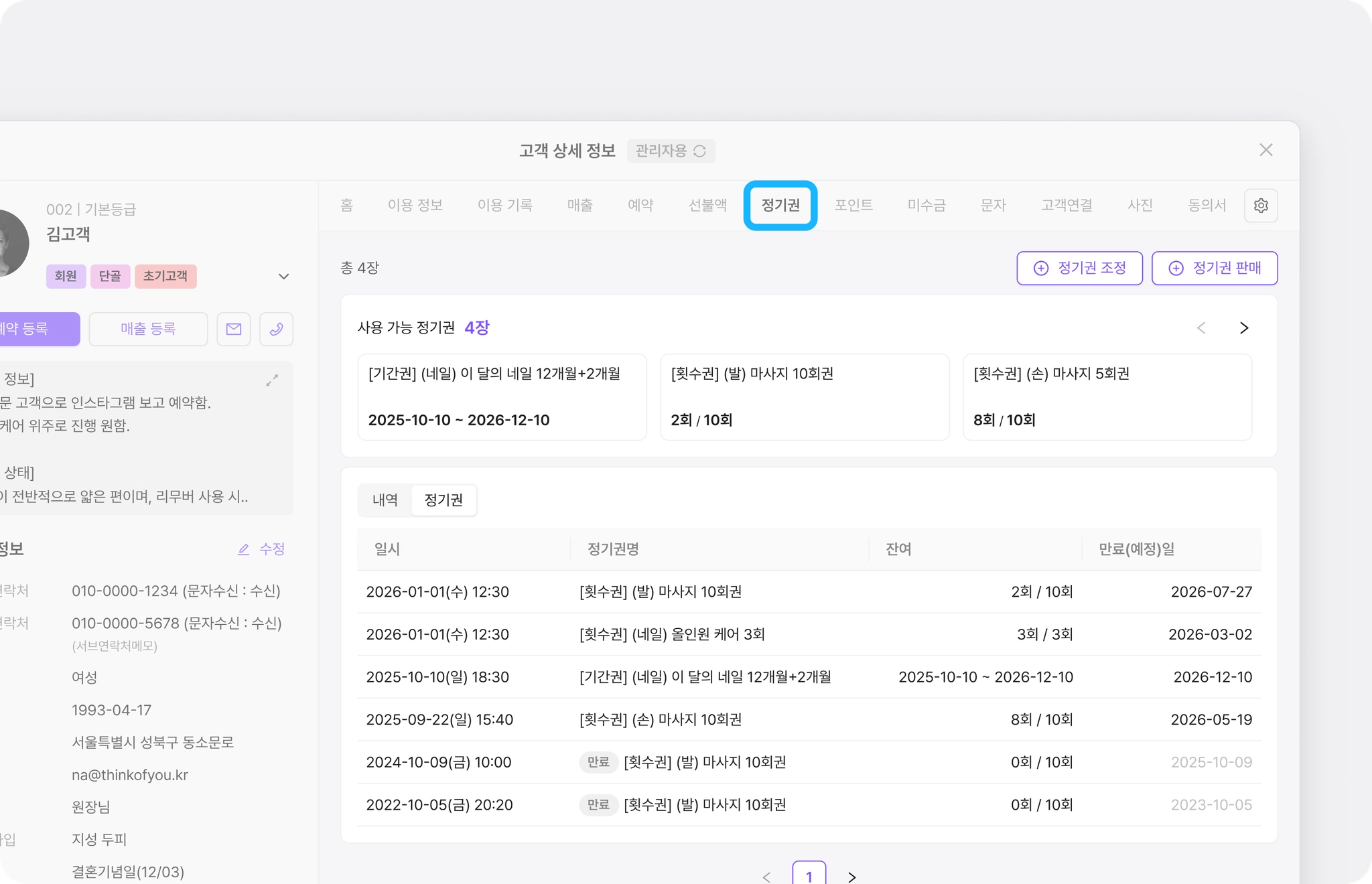Click the phone call icon
The image size is (1372, 884).
coord(276,329)
